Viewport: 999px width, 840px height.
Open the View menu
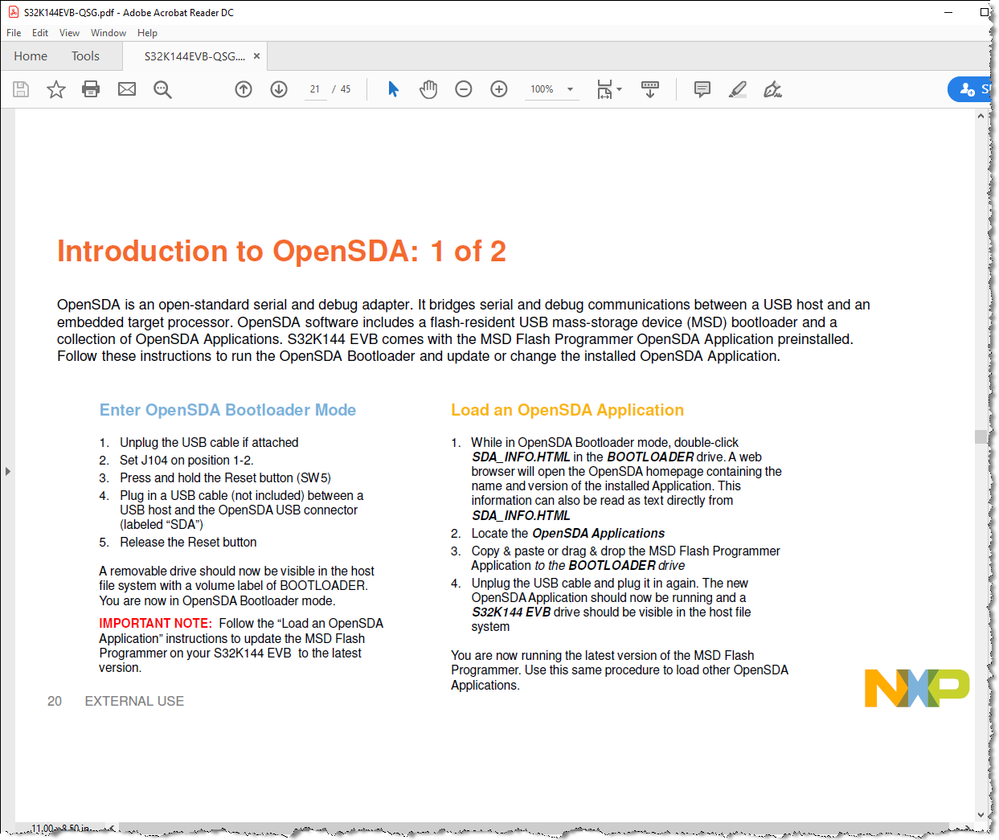tap(68, 32)
